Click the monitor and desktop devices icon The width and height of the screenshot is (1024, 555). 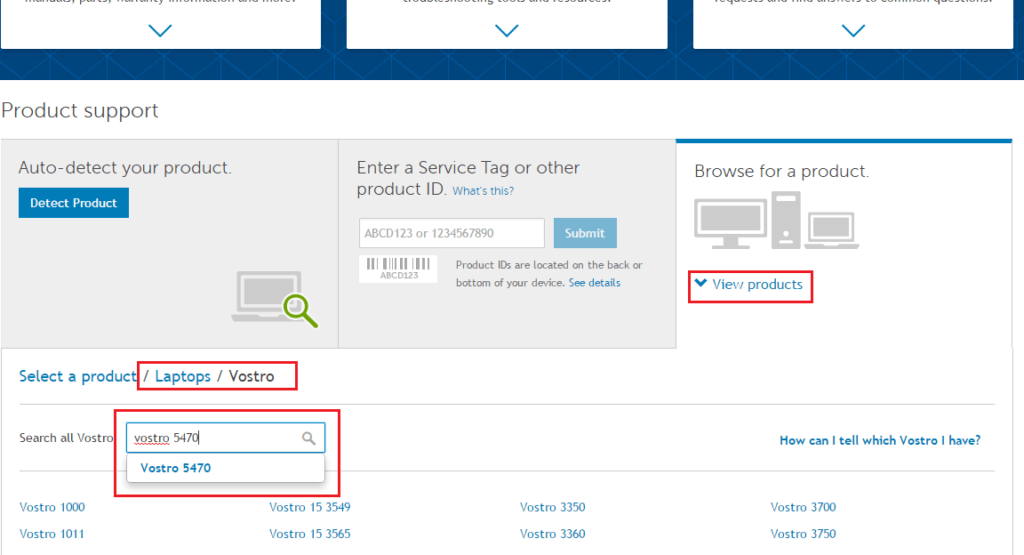point(775,221)
